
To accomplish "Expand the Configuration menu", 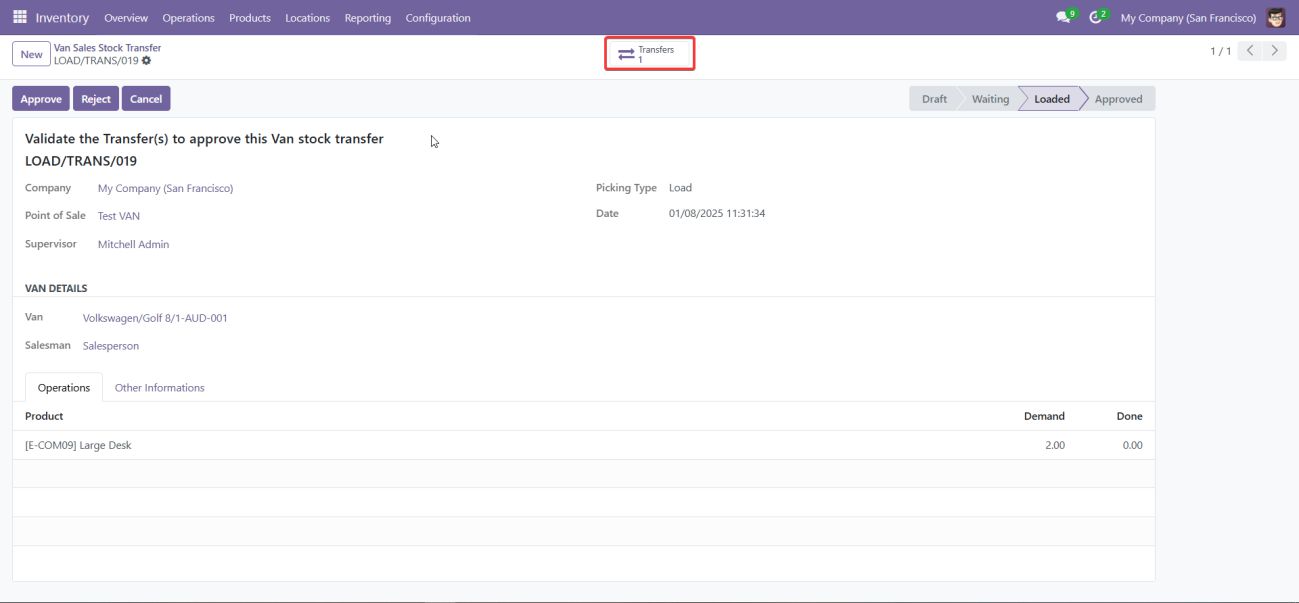I will click(438, 18).
